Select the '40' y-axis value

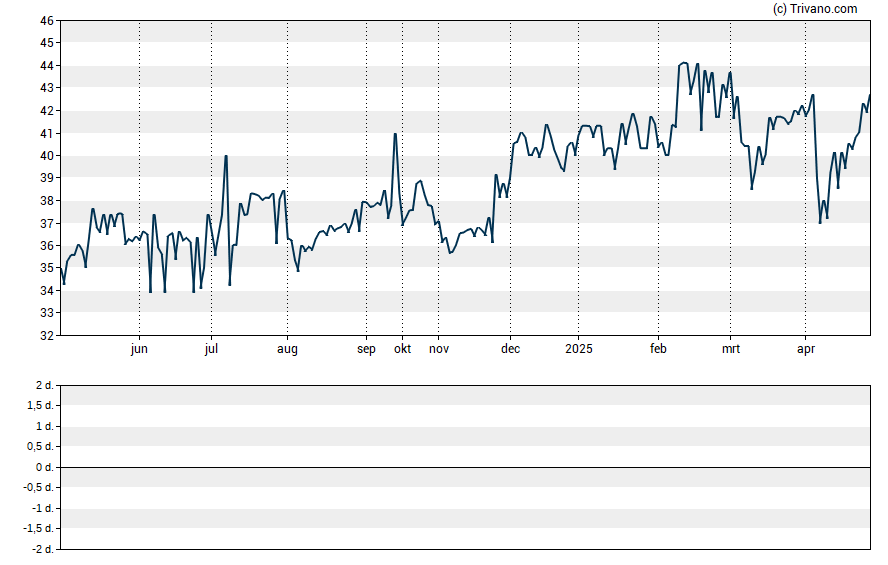47,156
